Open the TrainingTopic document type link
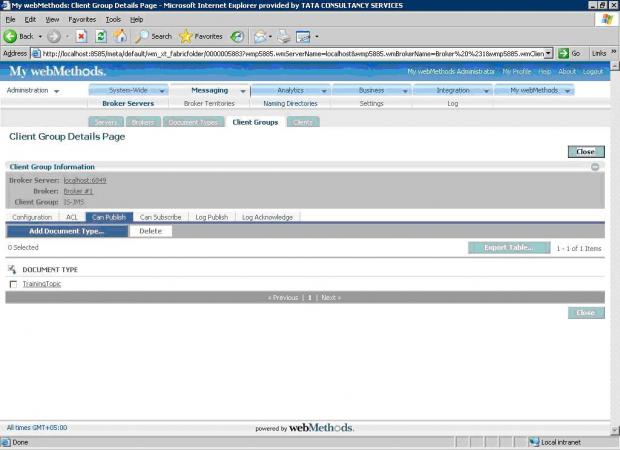The width and height of the screenshot is (620, 450). 42,284
